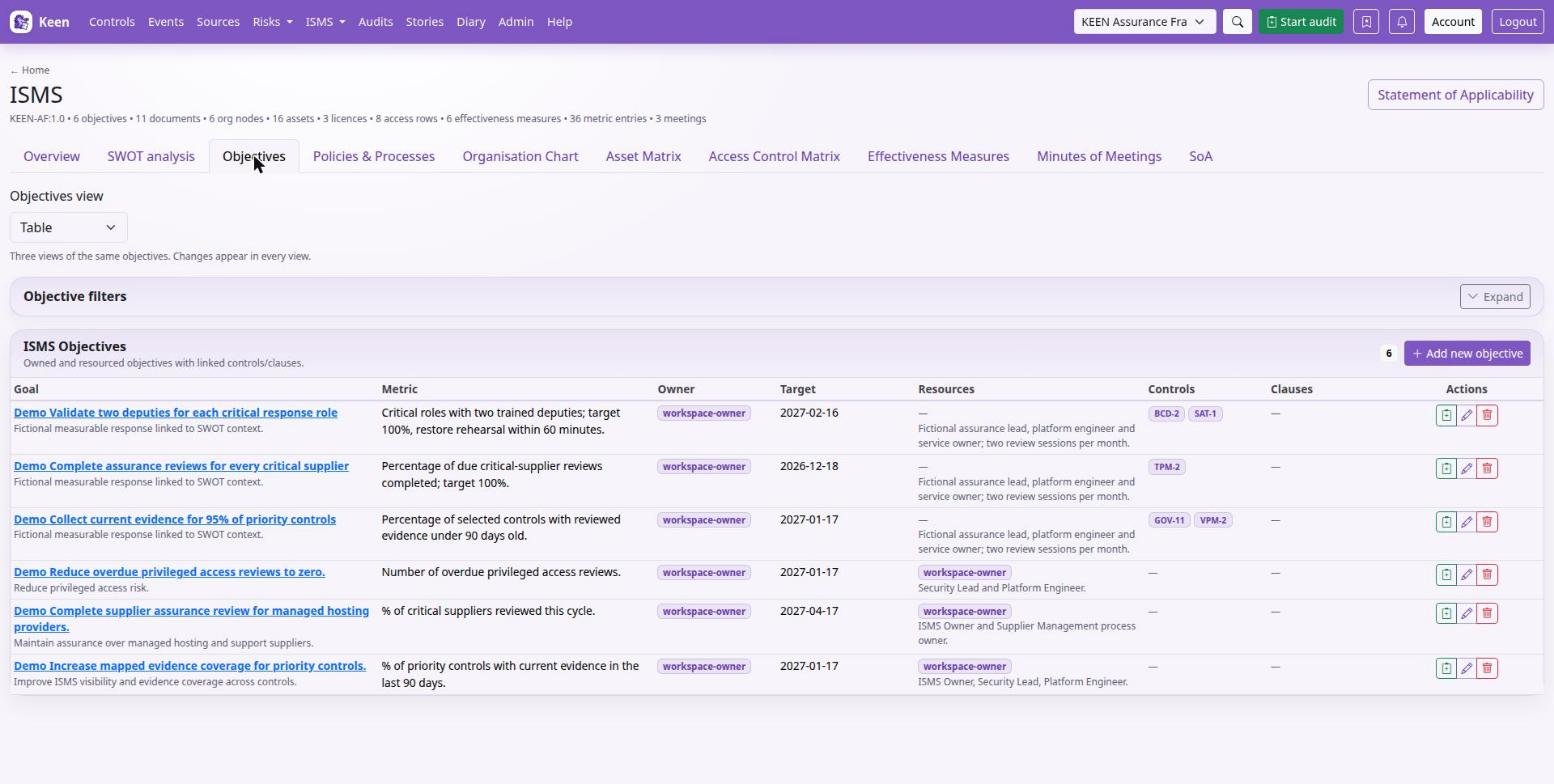Delete the Increase mapped evidence coverage objective
Image resolution: width=1554 pixels, height=784 pixels.
click(1487, 668)
